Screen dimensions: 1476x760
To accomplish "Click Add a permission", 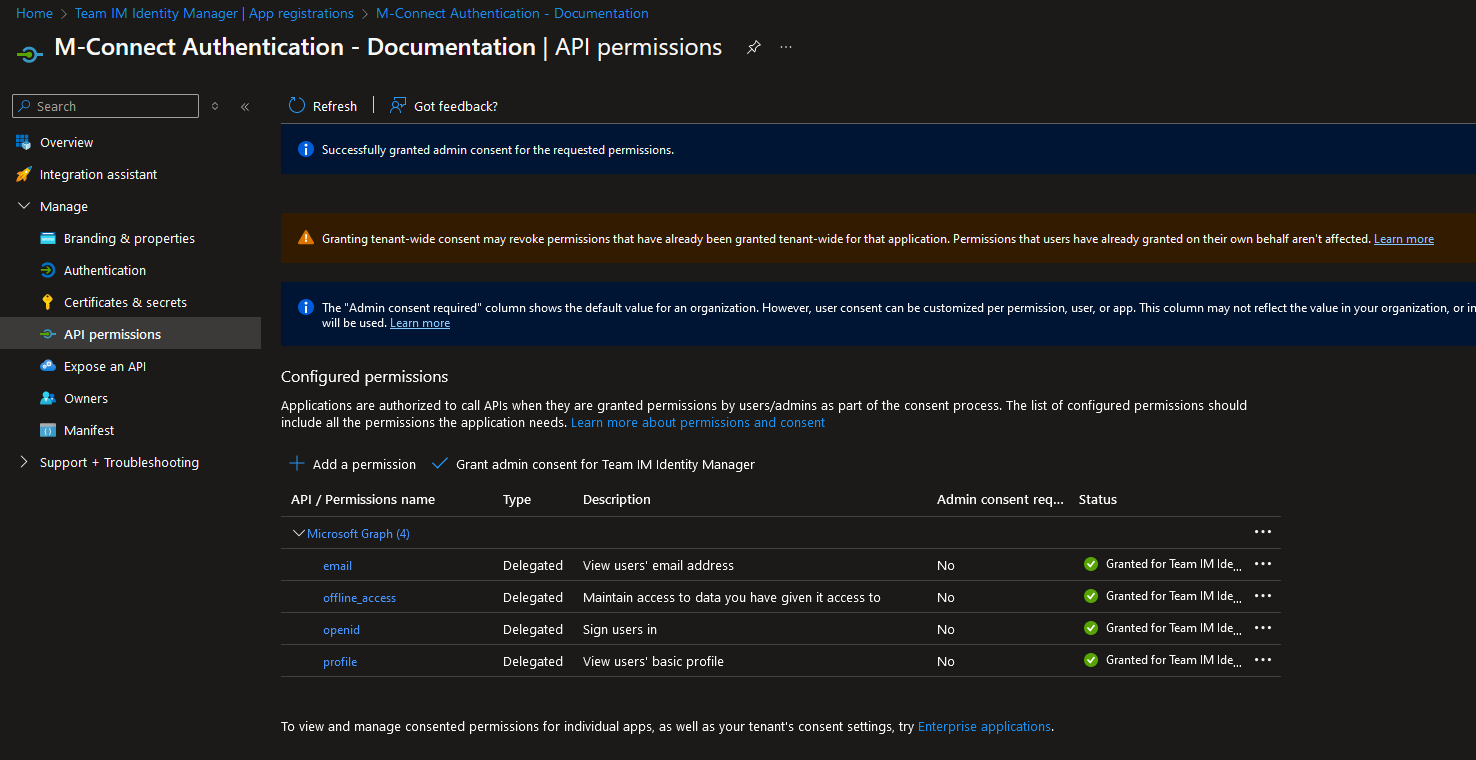I will [x=352, y=464].
